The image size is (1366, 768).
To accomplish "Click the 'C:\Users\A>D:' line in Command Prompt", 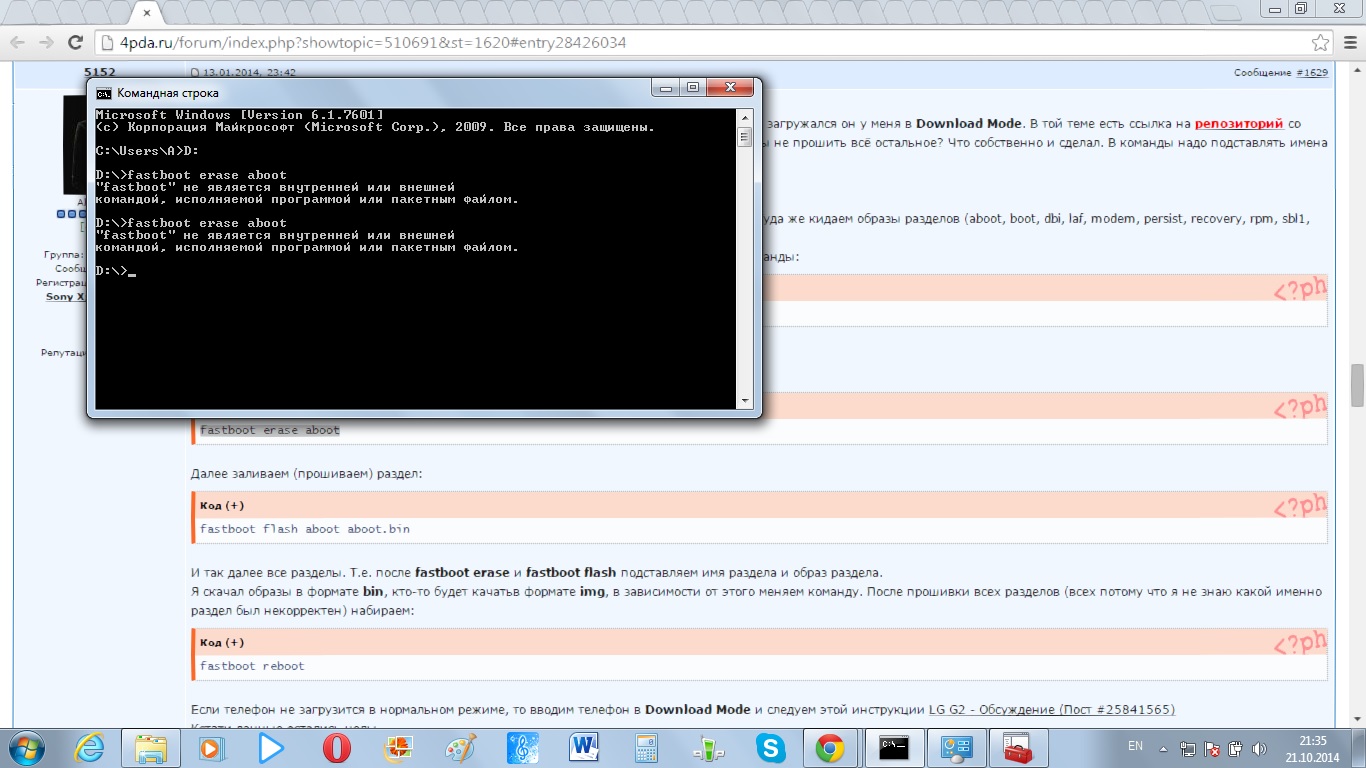I will coord(147,151).
